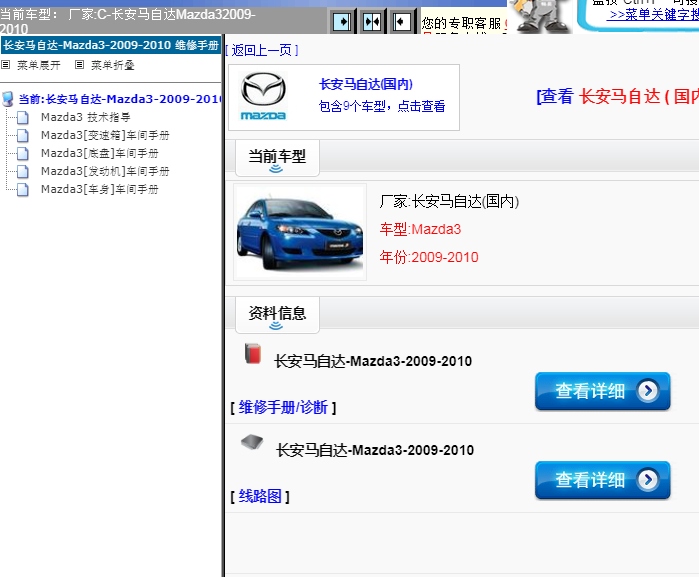Click page icon beside Mazda3[底盘]车间手册
This screenshot has height=577, width=699.
coord(23,154)
